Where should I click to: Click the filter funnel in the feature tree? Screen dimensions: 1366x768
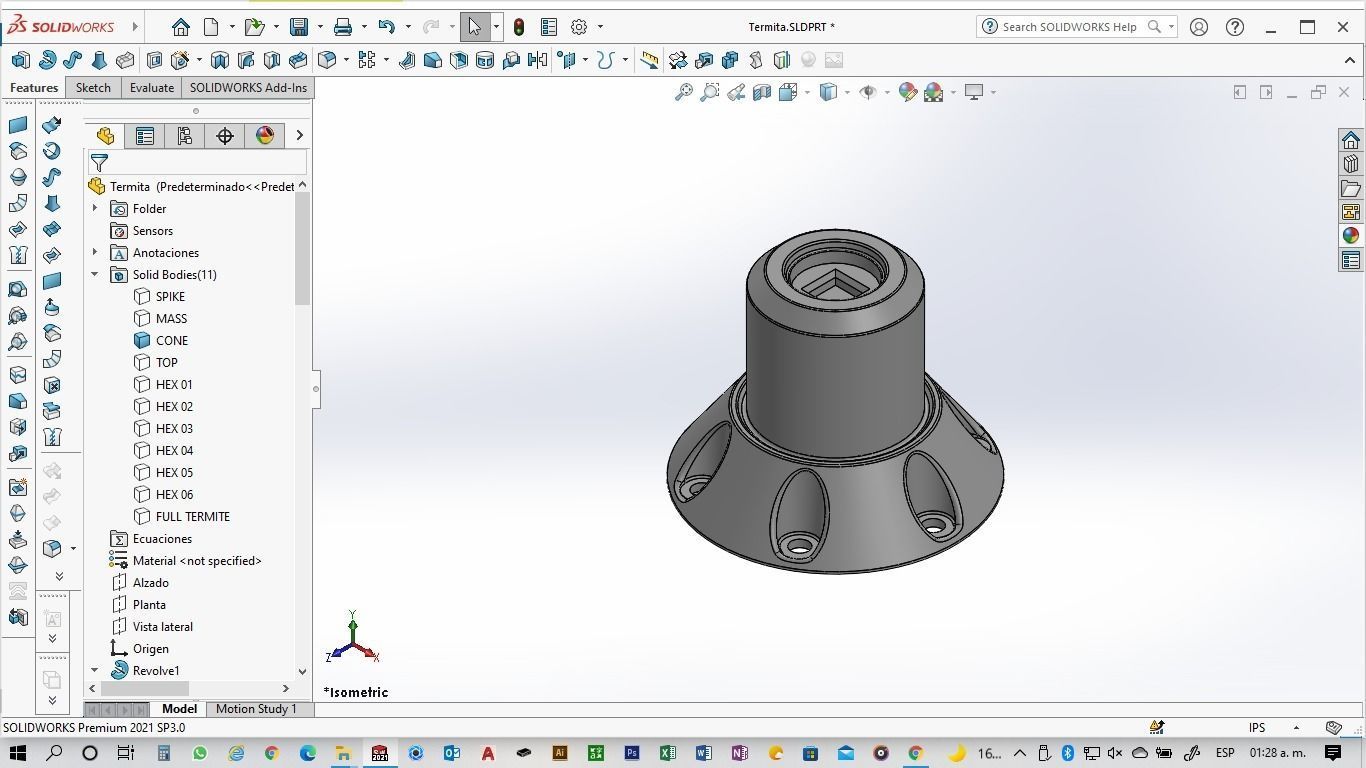(99, 162)
